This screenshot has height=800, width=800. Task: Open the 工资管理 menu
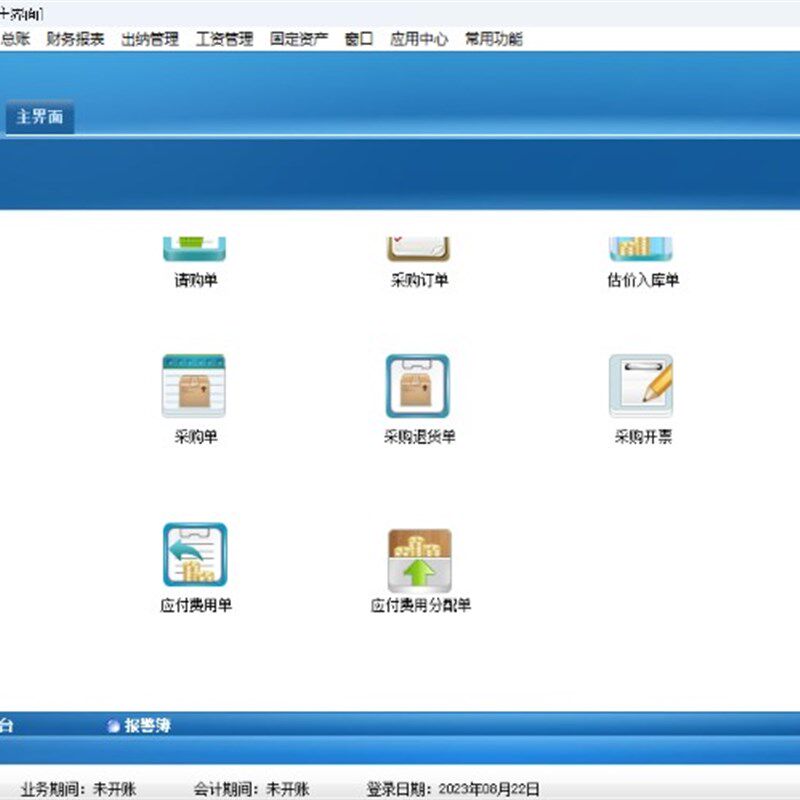pyautogui.click(x=224, y=39)
